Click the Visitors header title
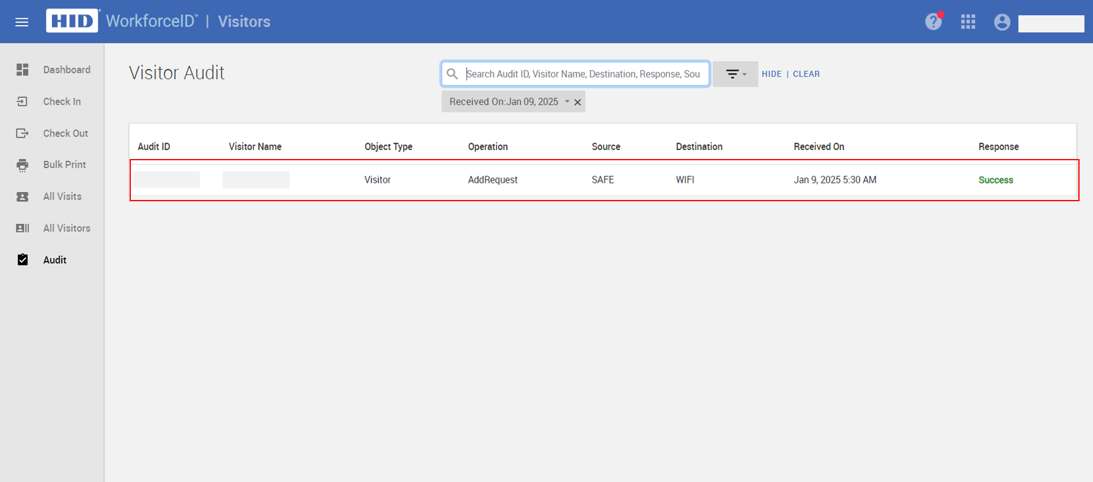The width and height of the screenshot is (1093, 482). (x=244, y=22)
